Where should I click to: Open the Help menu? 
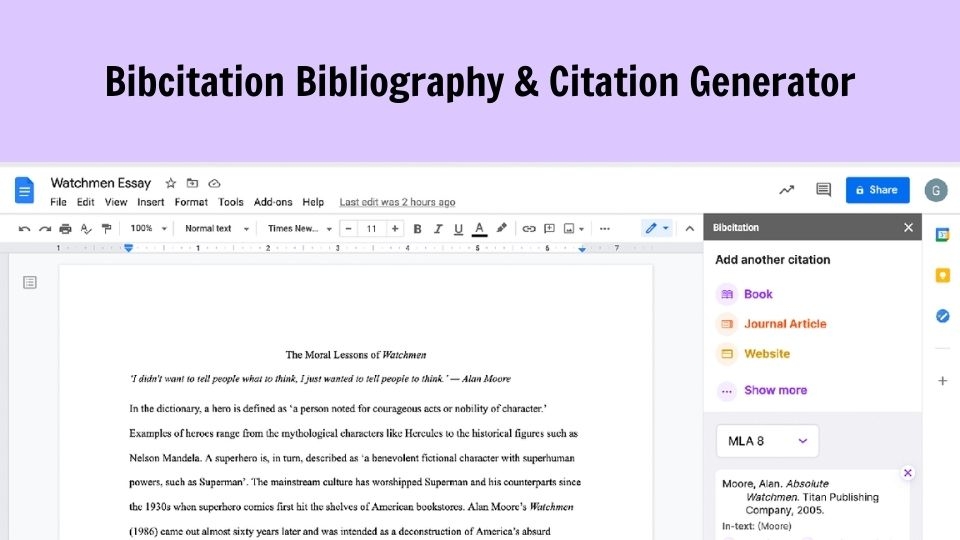(313, 202)
